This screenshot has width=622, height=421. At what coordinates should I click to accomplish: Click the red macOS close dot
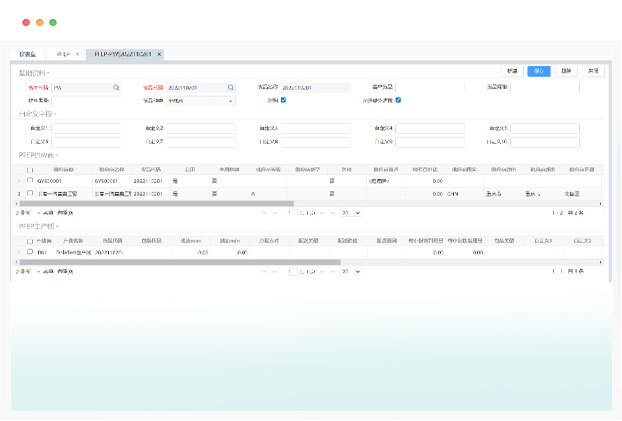[26, 23]
